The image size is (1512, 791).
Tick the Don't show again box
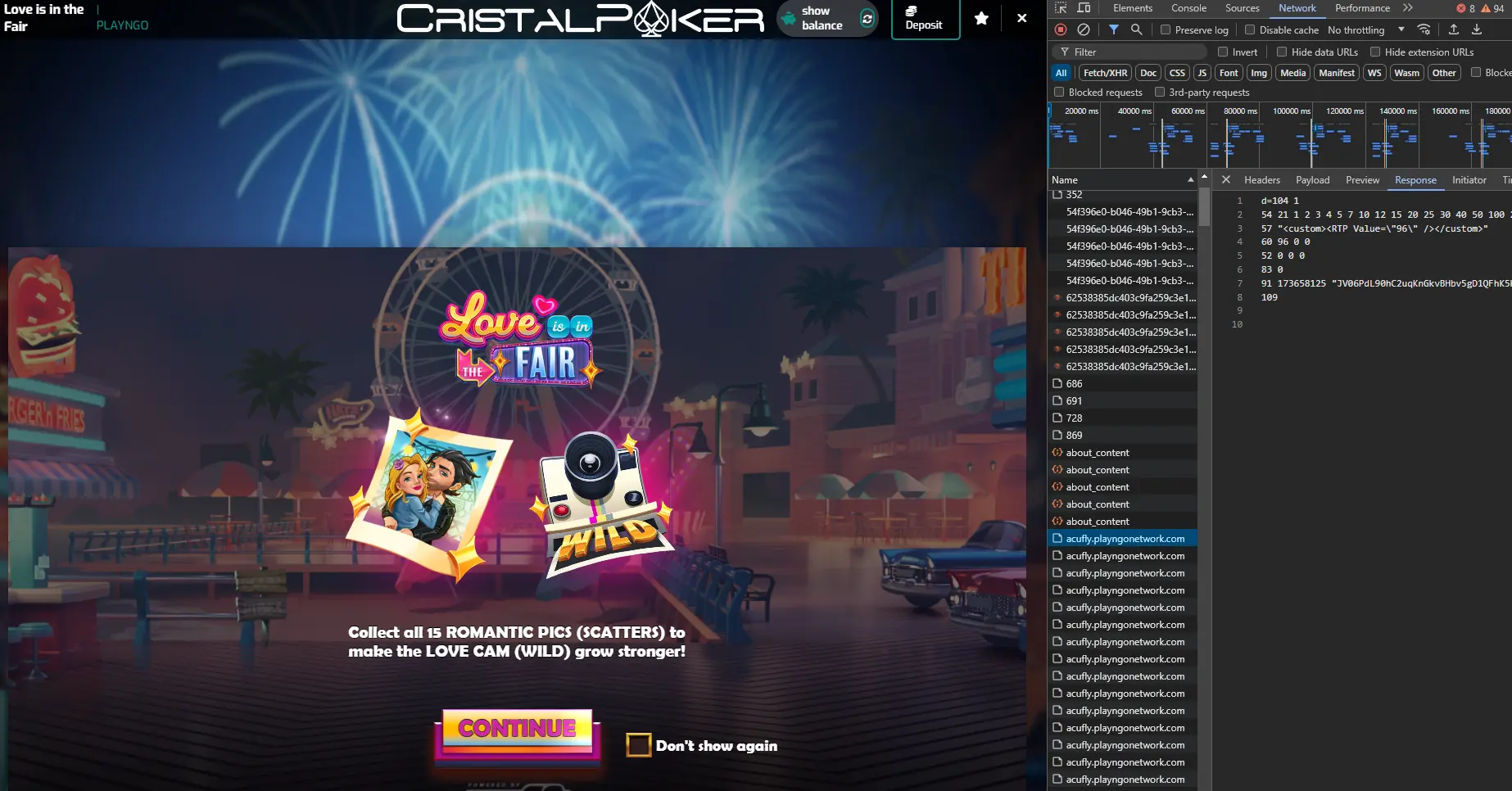coord(638,745)
